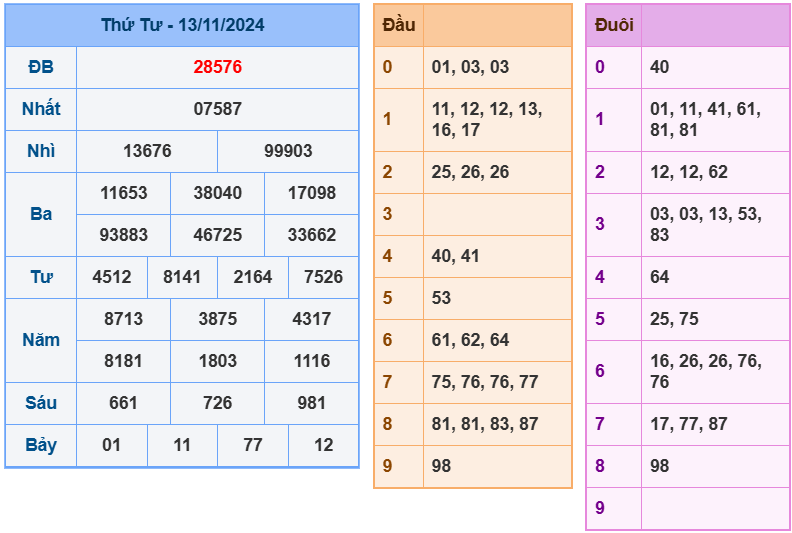Image resolution: width=792 pixels, height=533 pixels.
Task: Click the Đầu column header
Action: [x=399, y=25]
